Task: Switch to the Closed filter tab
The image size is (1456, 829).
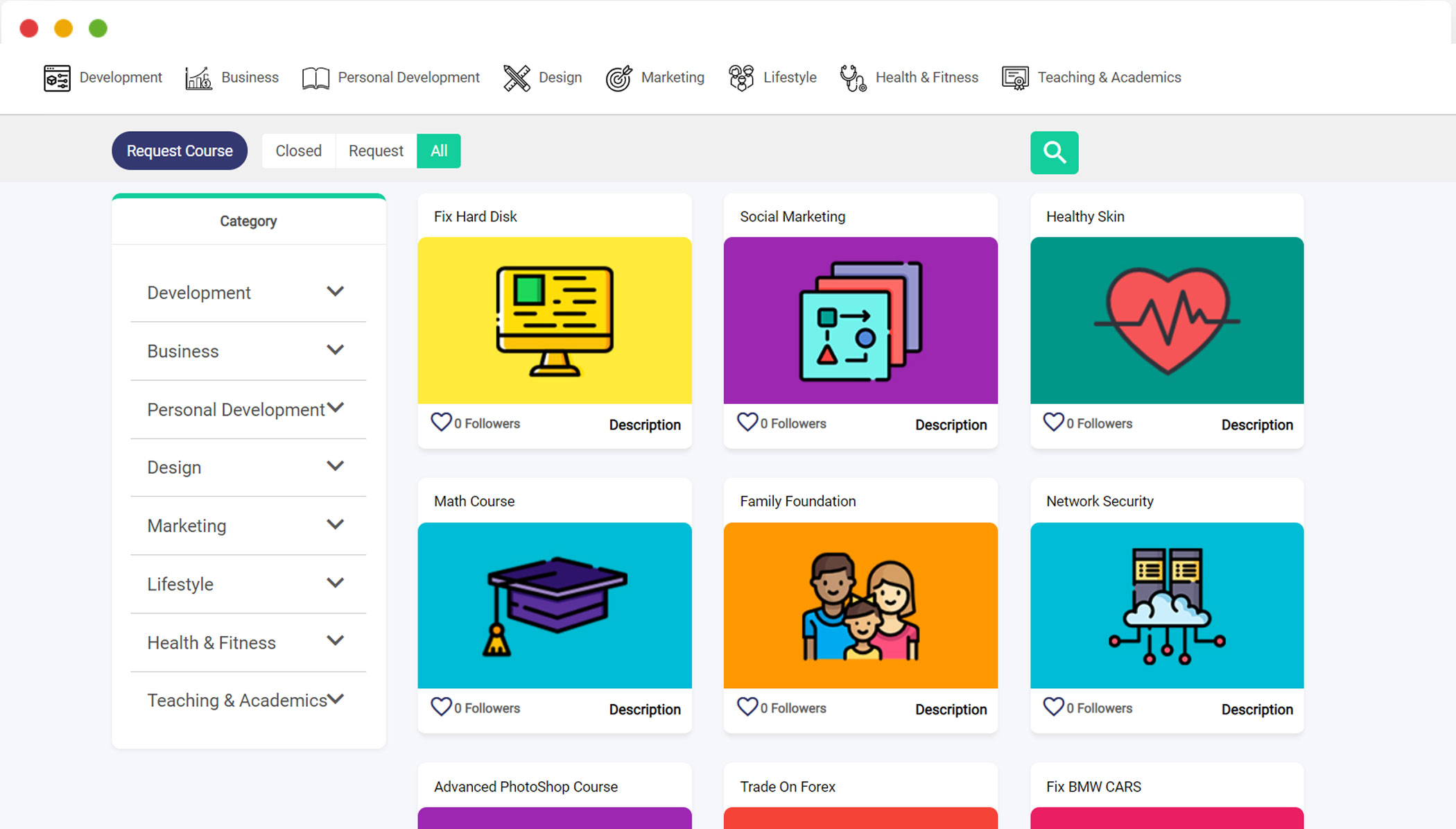Action: click(299, 151)
